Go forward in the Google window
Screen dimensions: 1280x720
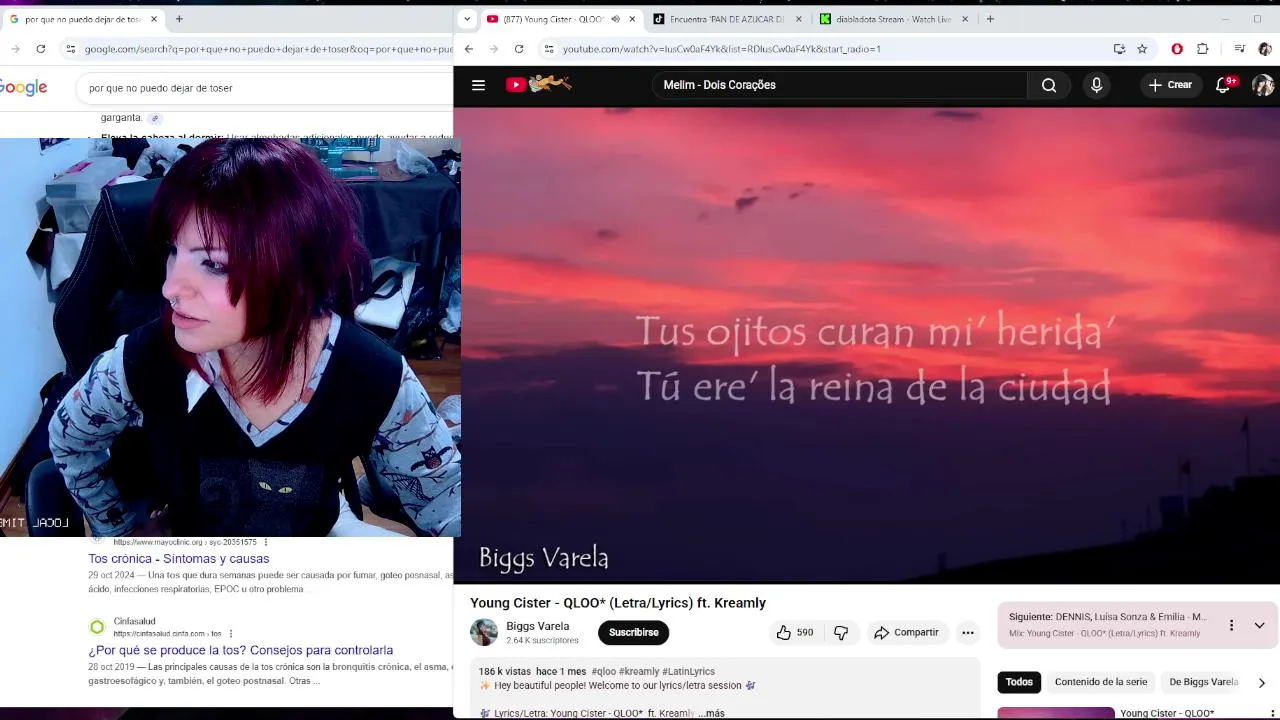point(15,48)
